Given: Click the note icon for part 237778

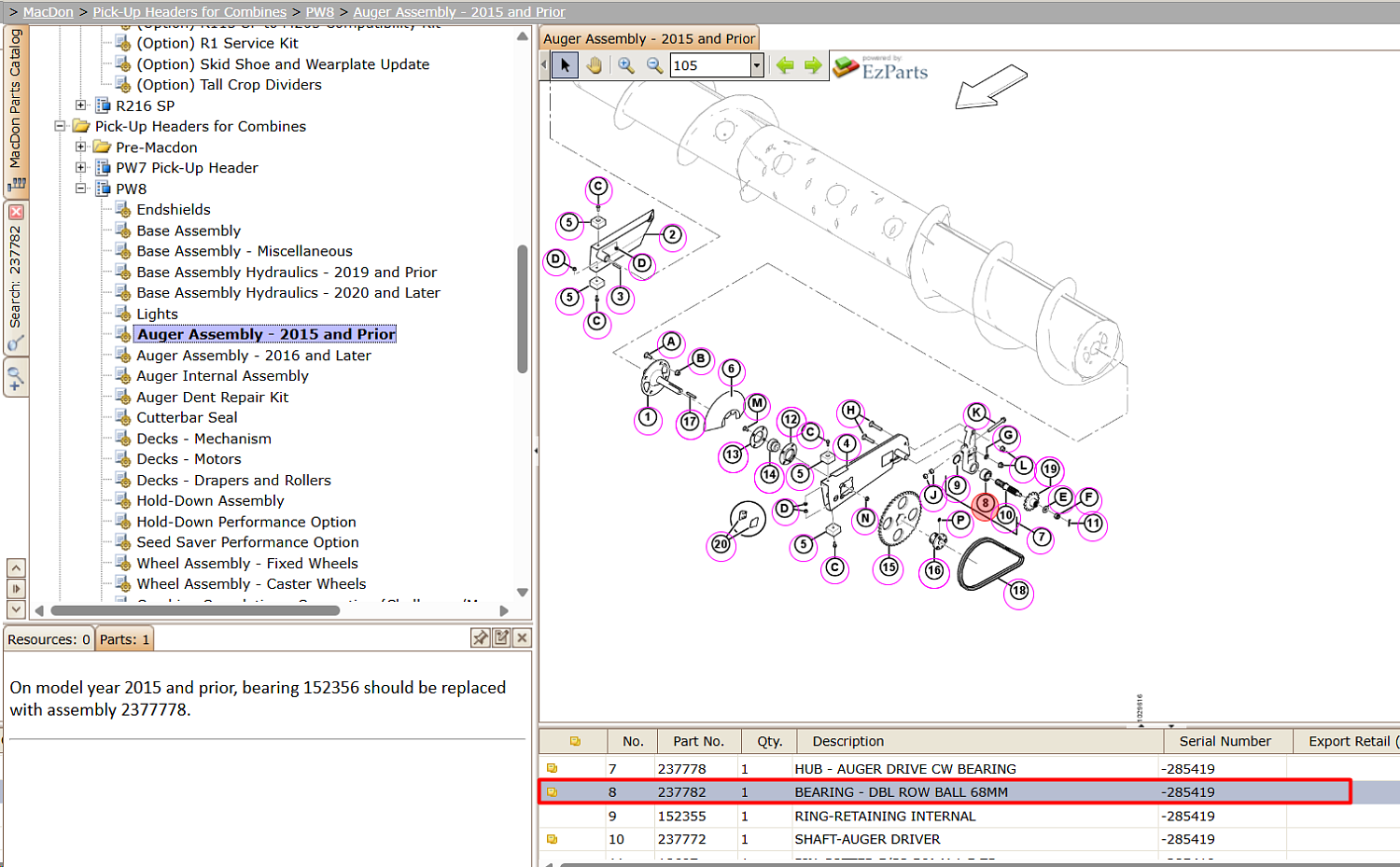Looking at the screenshot, I should (552, 768).
